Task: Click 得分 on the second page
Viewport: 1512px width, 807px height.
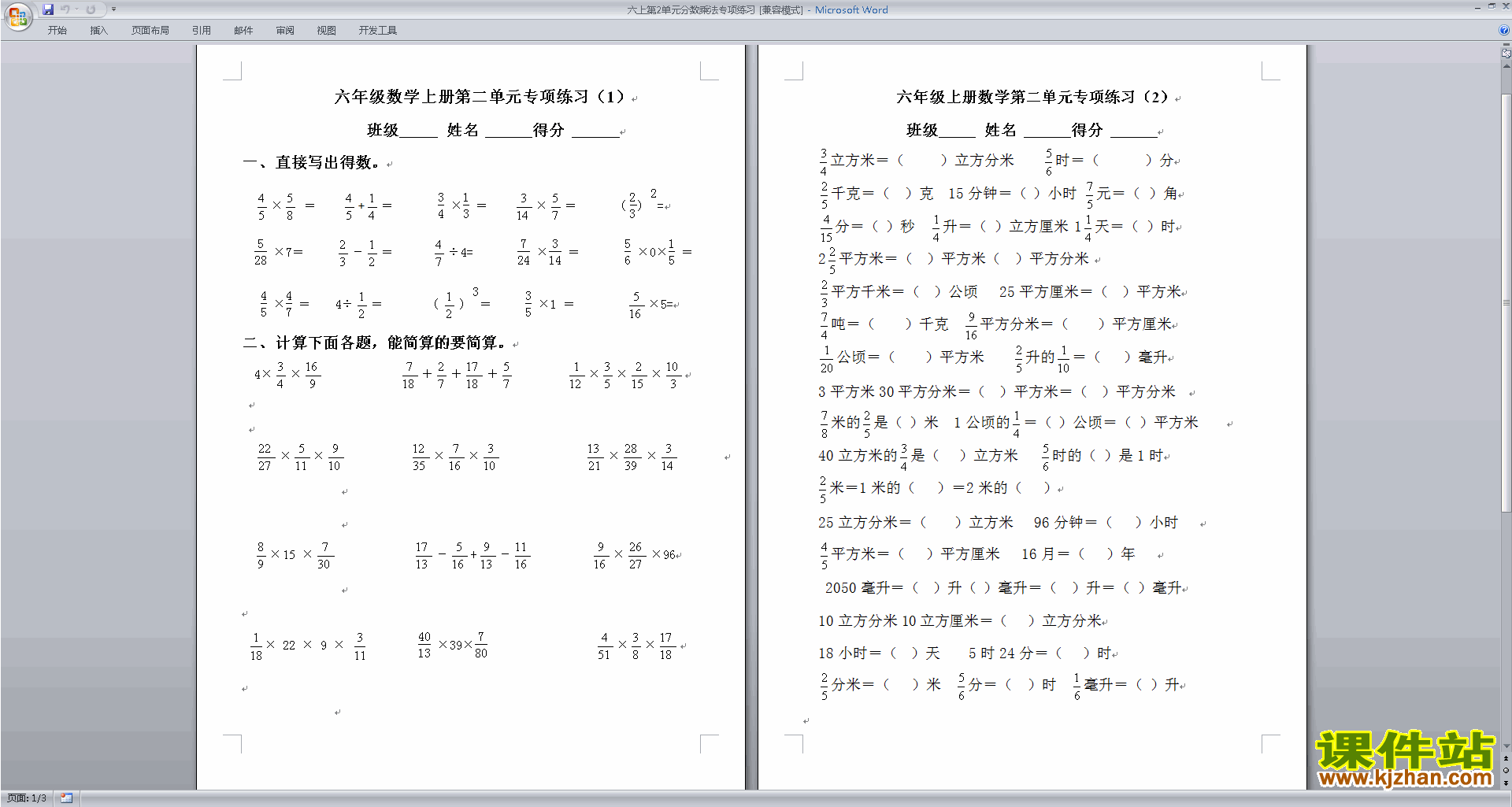Action: 1087,130
